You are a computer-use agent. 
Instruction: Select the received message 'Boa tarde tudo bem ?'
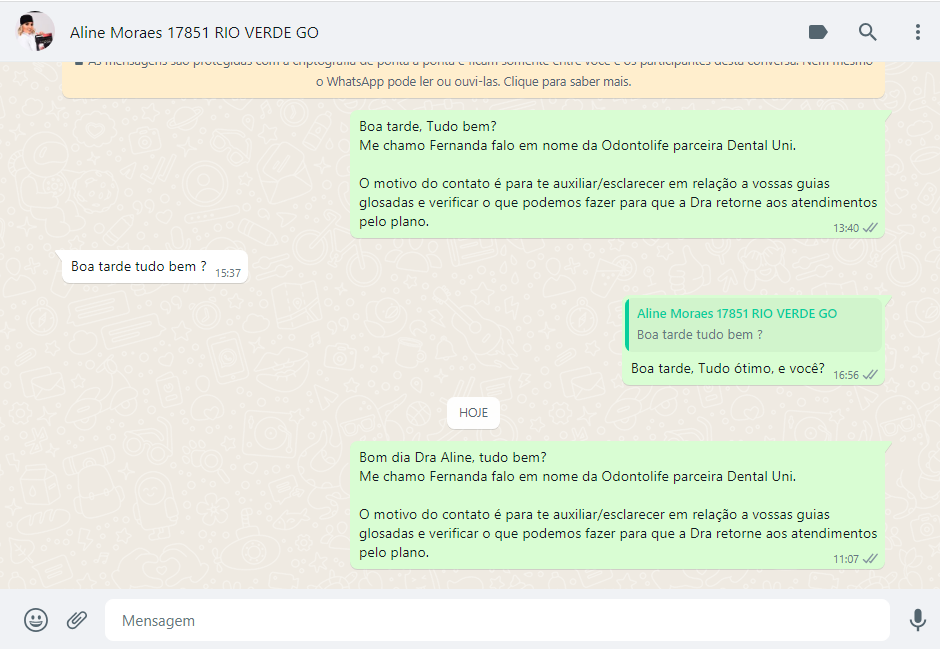[x=154, y=267]
